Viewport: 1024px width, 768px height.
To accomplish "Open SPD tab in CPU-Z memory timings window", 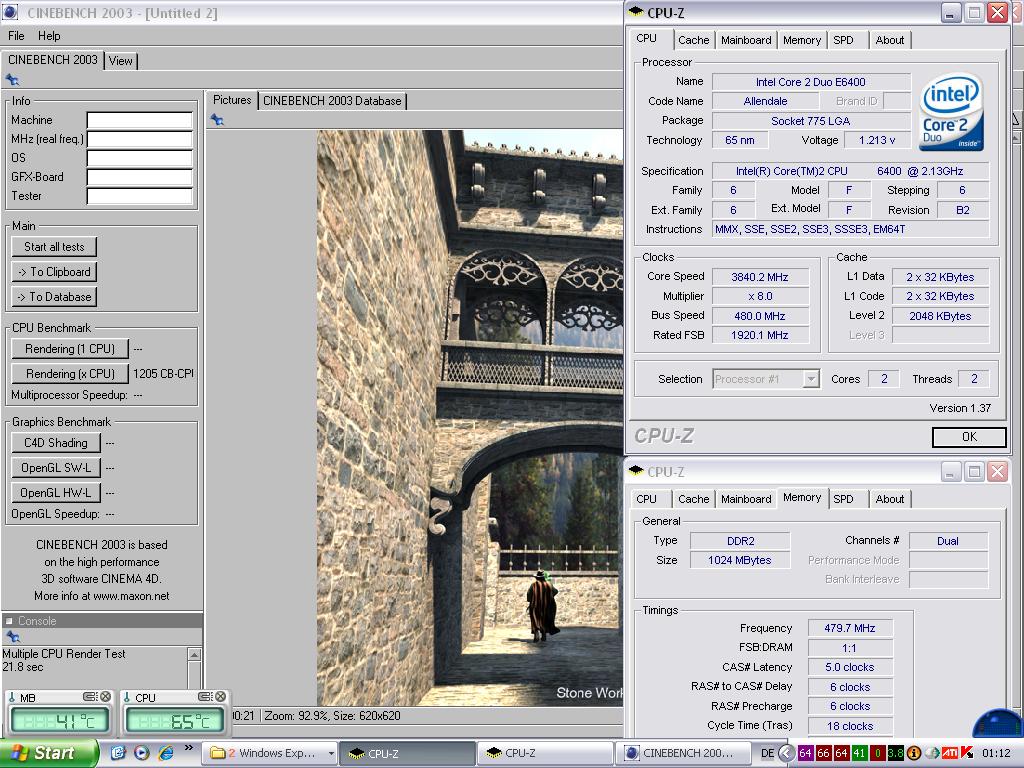I will [x=843, y=499].
